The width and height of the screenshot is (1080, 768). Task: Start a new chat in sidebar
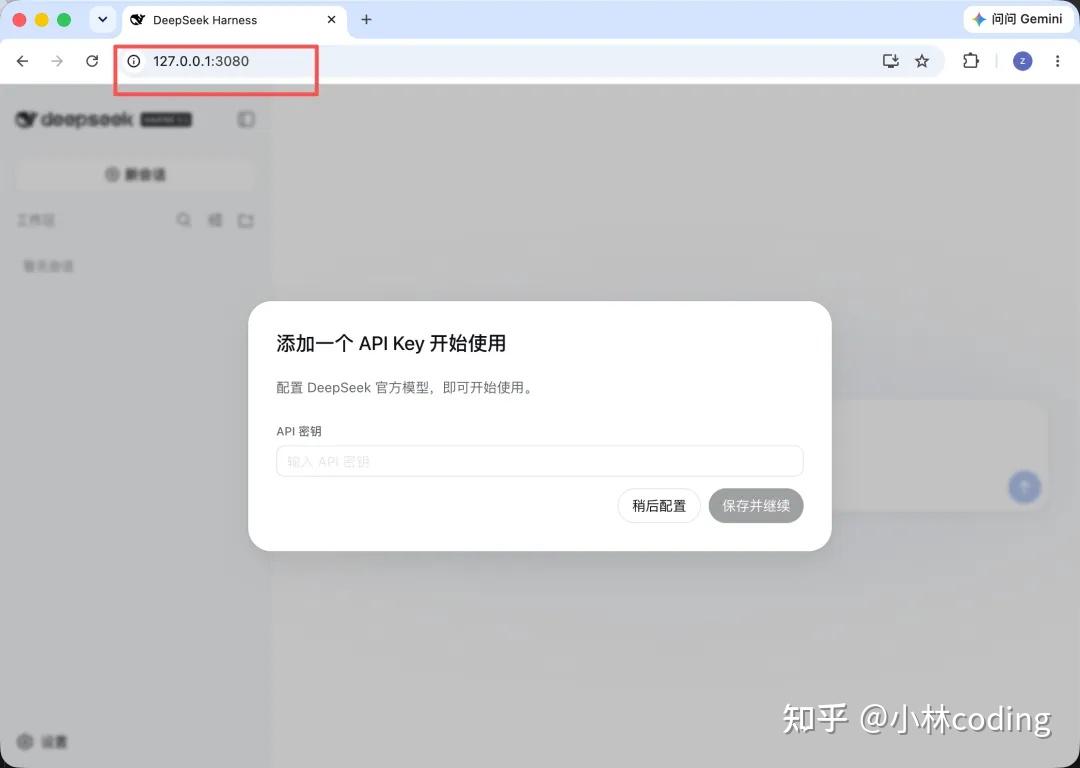(x=135, y=174)
